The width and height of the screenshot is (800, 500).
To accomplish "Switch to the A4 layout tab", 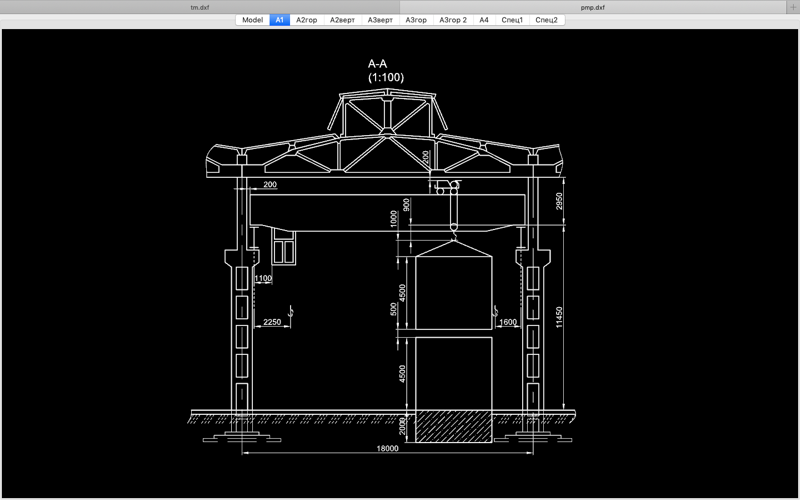I will point(484,20).
